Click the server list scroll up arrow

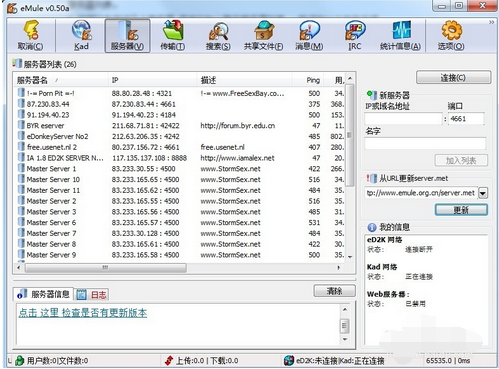[350, 79]
